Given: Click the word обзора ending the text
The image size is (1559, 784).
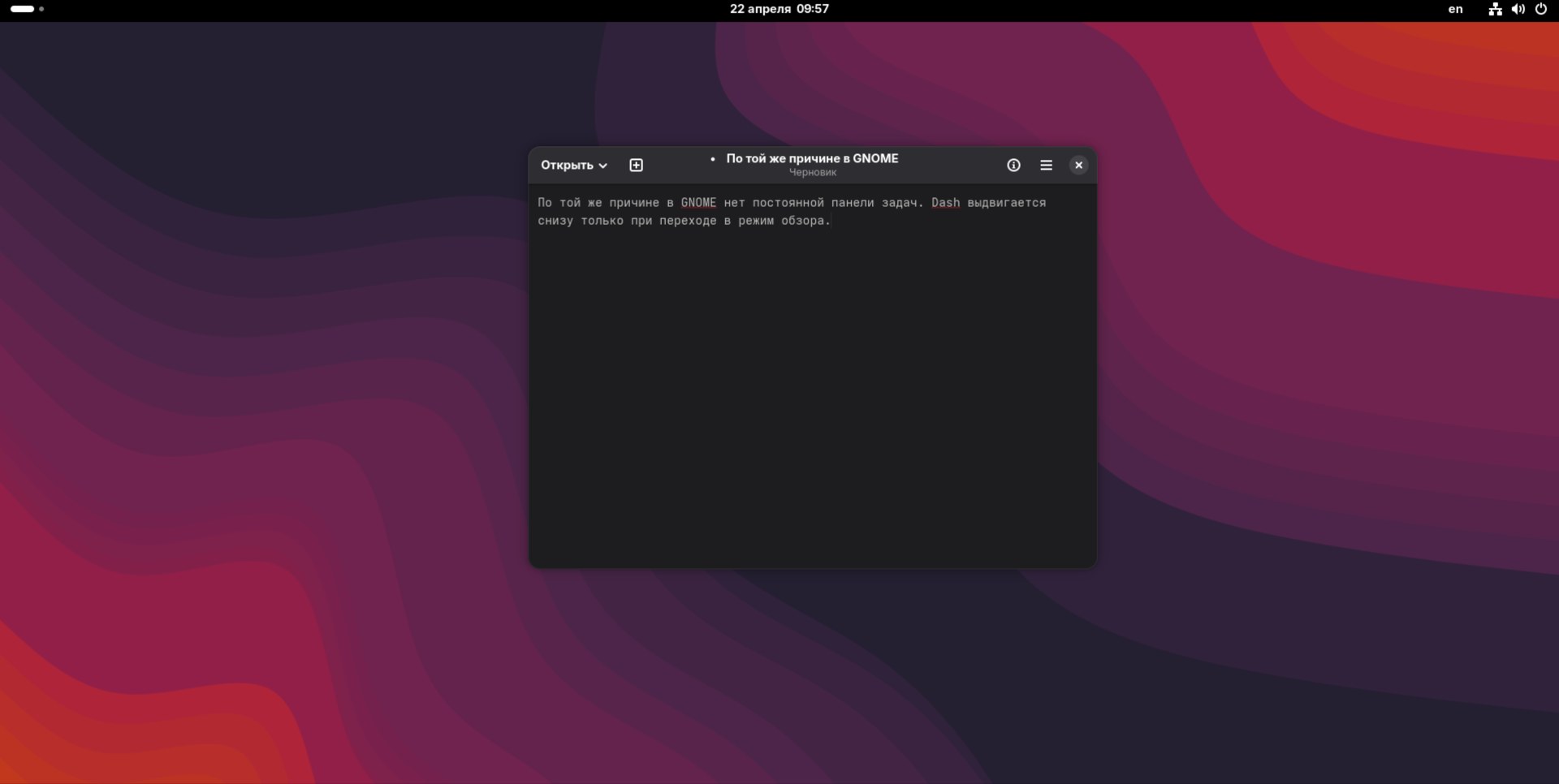Looking at the screenshot, I should pos(804,221).
